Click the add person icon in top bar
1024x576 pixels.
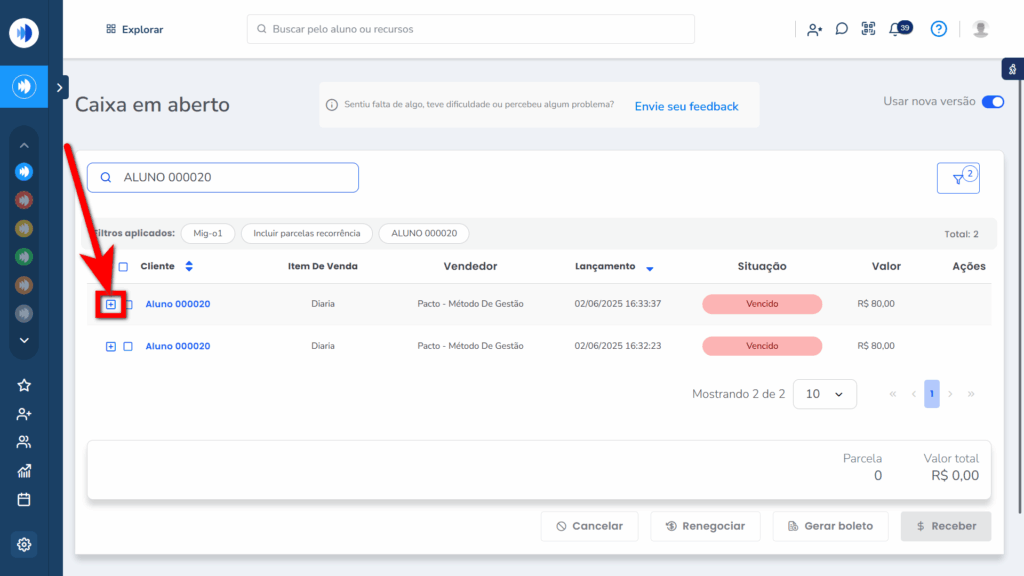815,29
